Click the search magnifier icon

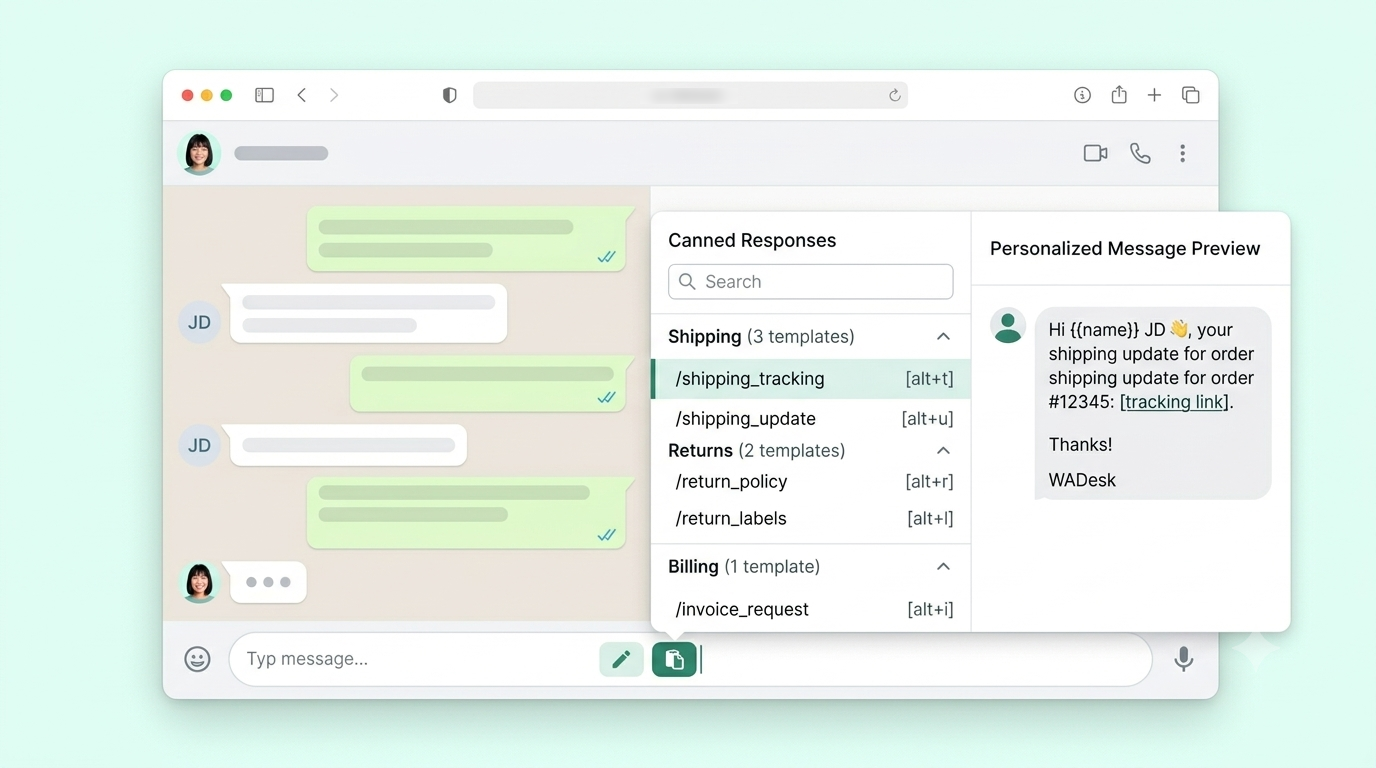coord(687,282)
